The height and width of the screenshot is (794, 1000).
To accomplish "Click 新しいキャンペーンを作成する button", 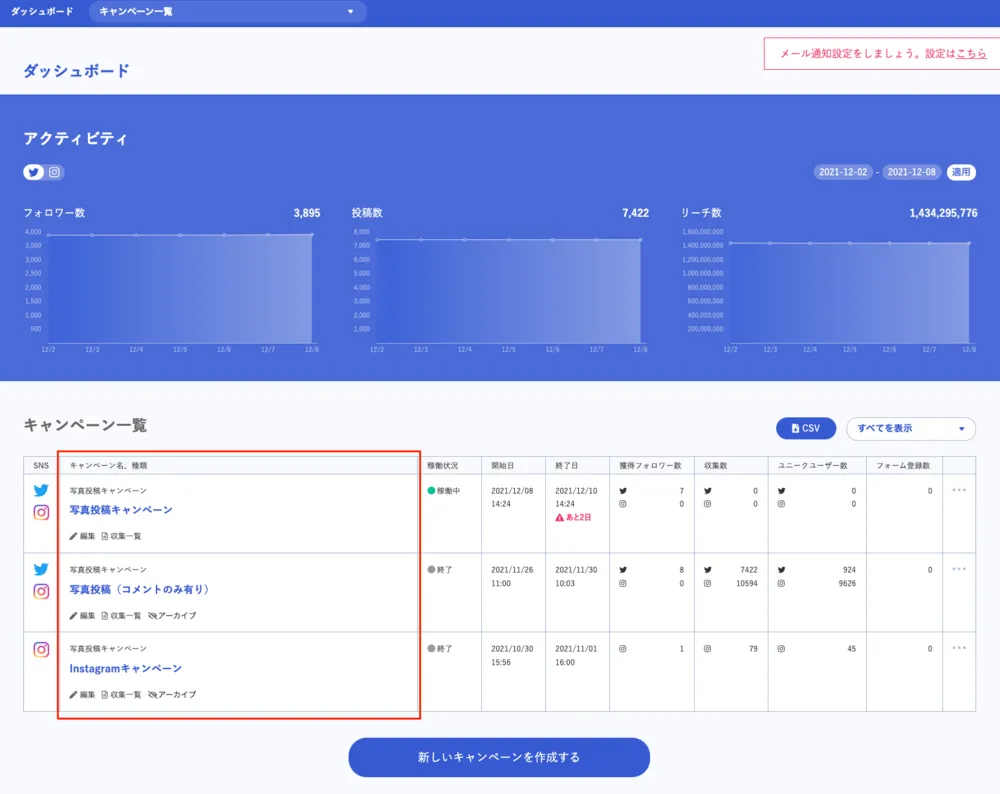I will point(499,757).
